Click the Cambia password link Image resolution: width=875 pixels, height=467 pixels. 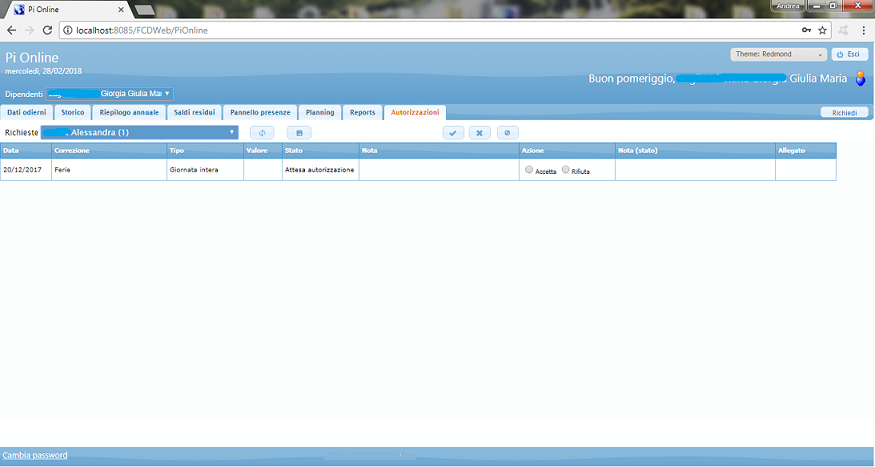pos(35,455)
